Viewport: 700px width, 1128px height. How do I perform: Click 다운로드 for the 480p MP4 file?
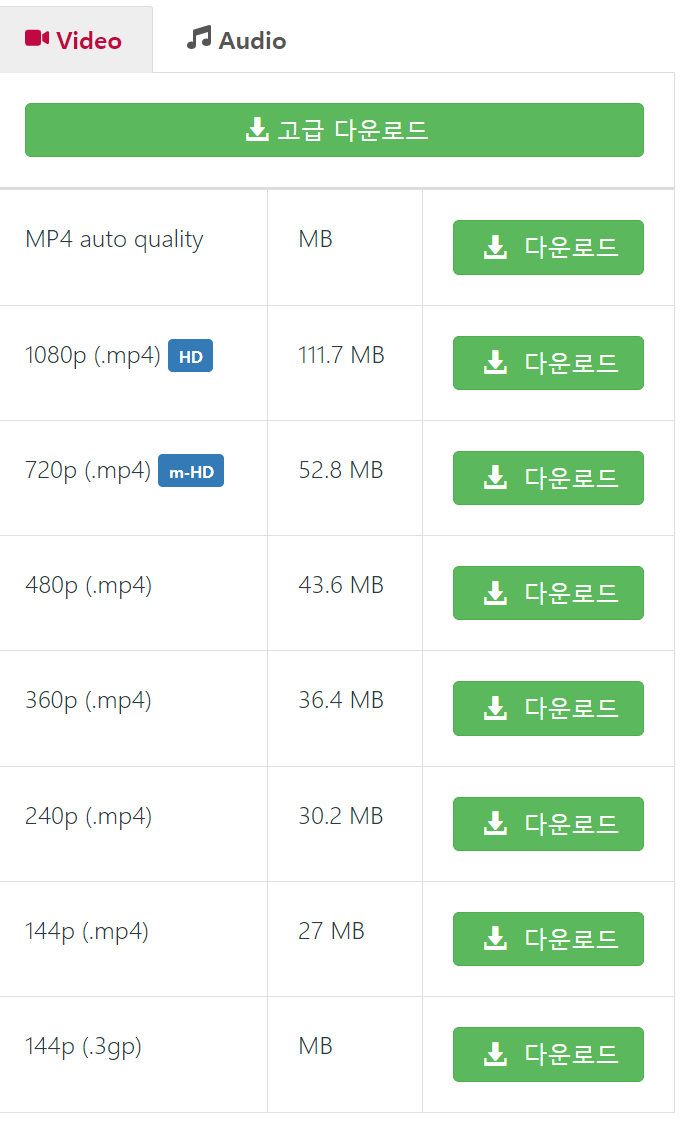(548, 593)
